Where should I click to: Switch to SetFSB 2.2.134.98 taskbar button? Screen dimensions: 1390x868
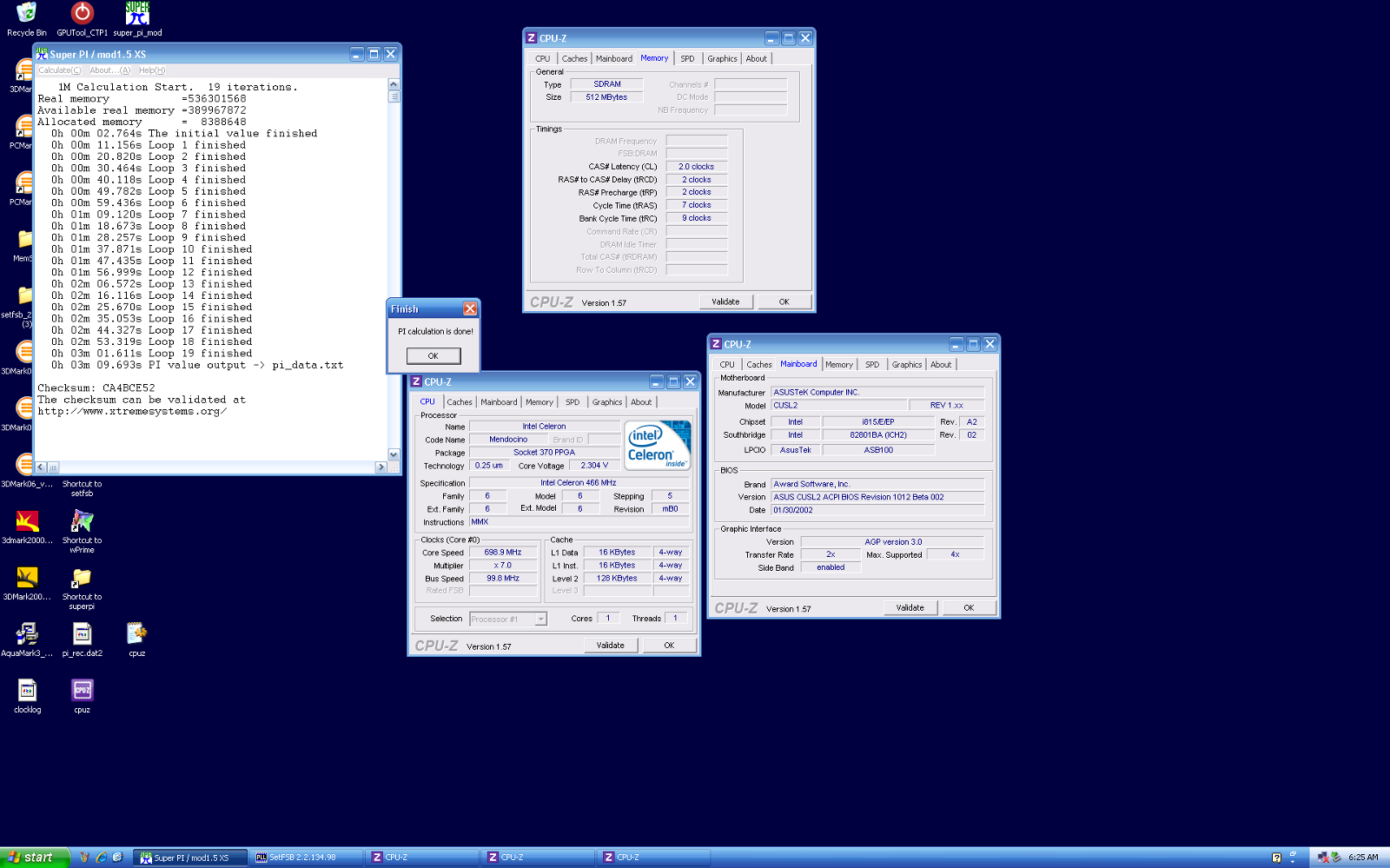point(307,858)
